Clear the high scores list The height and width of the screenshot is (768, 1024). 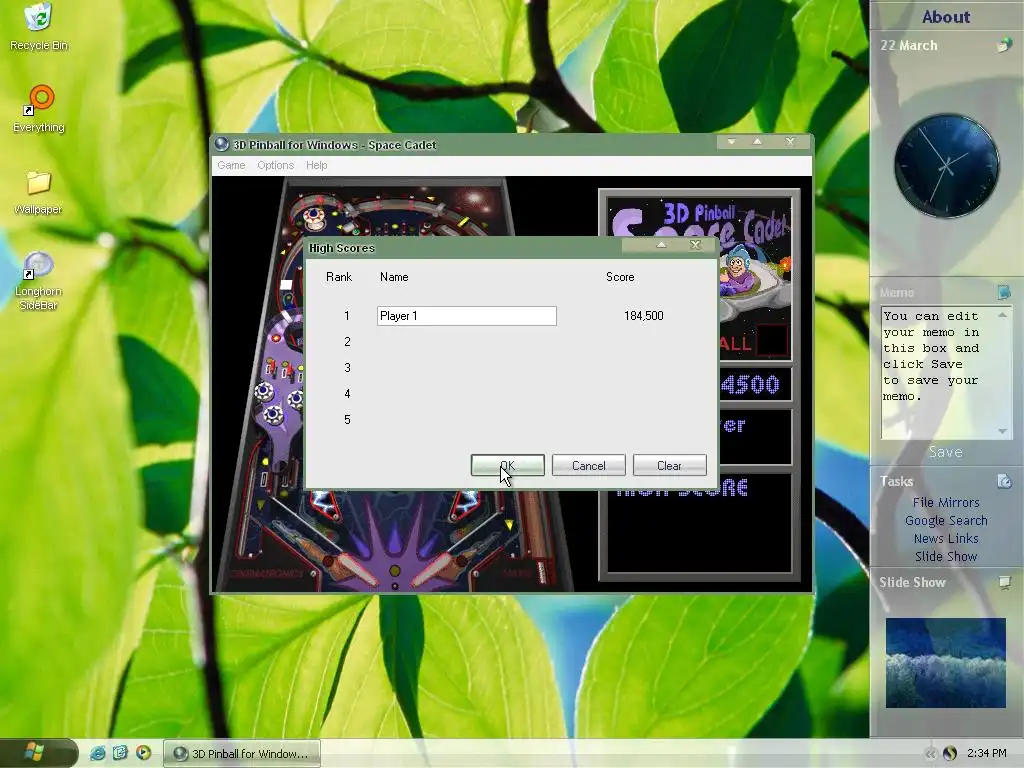[669, 466]
